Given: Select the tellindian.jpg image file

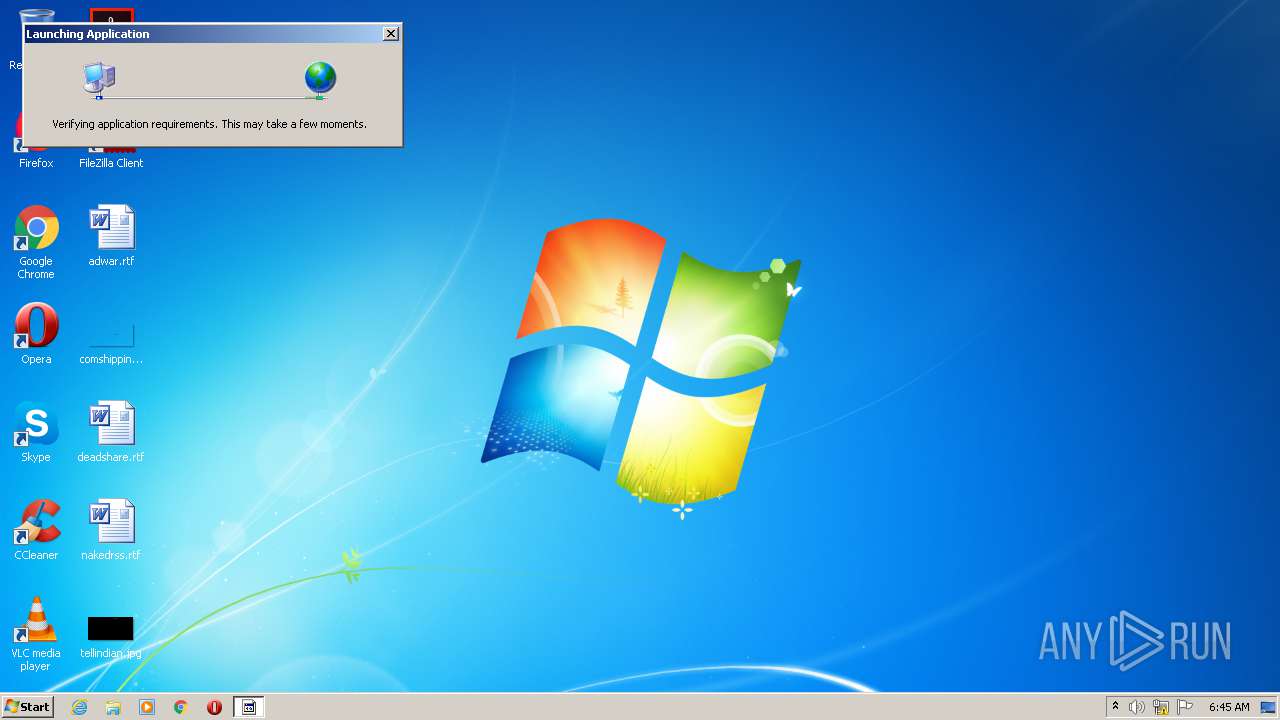Looking at the screenshot, I should [111, 637].
